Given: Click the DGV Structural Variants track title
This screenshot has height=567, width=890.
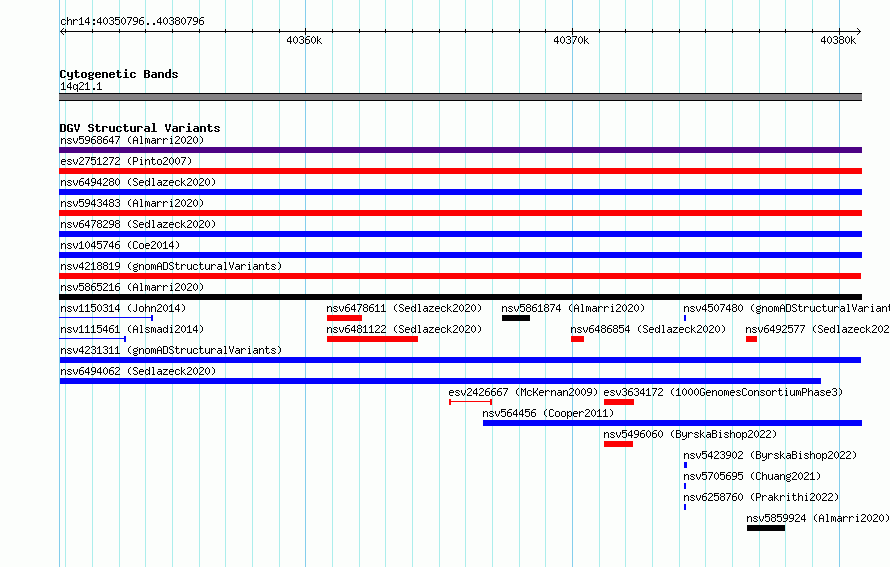Looking at the screenshot, I should 140,128.
